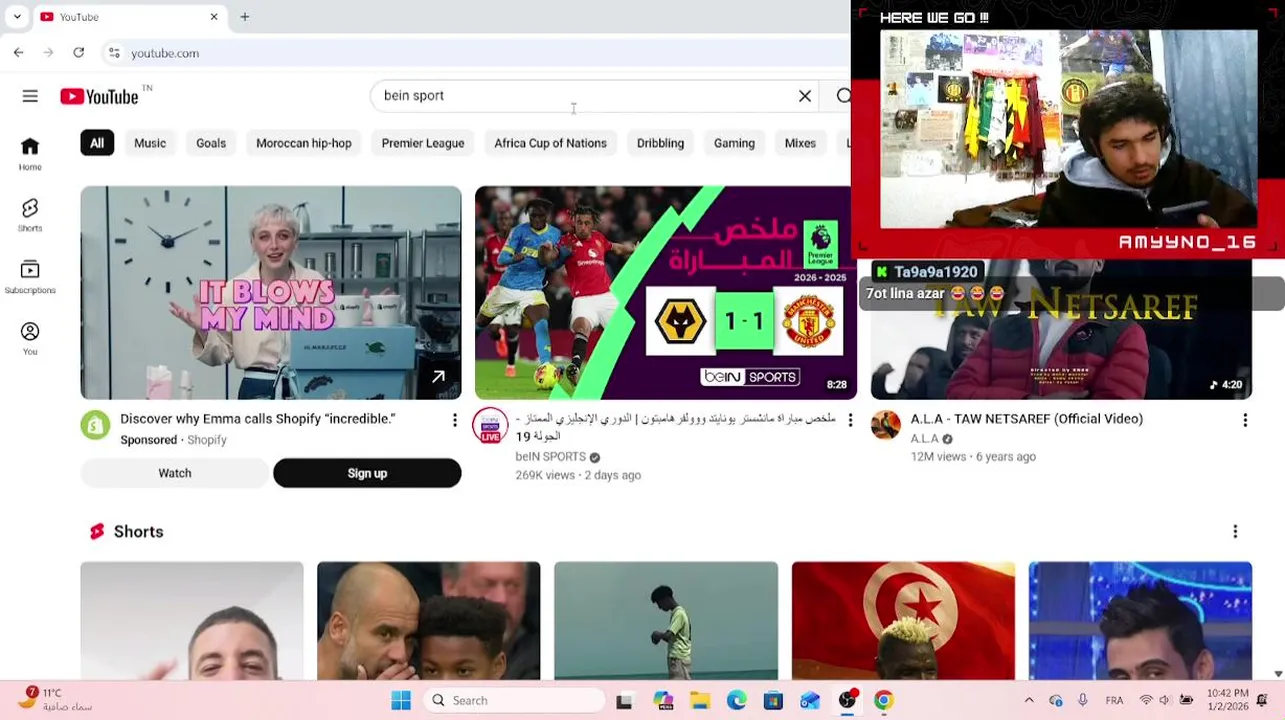Screen dimensions: 1285x720
Task: Select the Music filter chip
Action: coord(150,143)
